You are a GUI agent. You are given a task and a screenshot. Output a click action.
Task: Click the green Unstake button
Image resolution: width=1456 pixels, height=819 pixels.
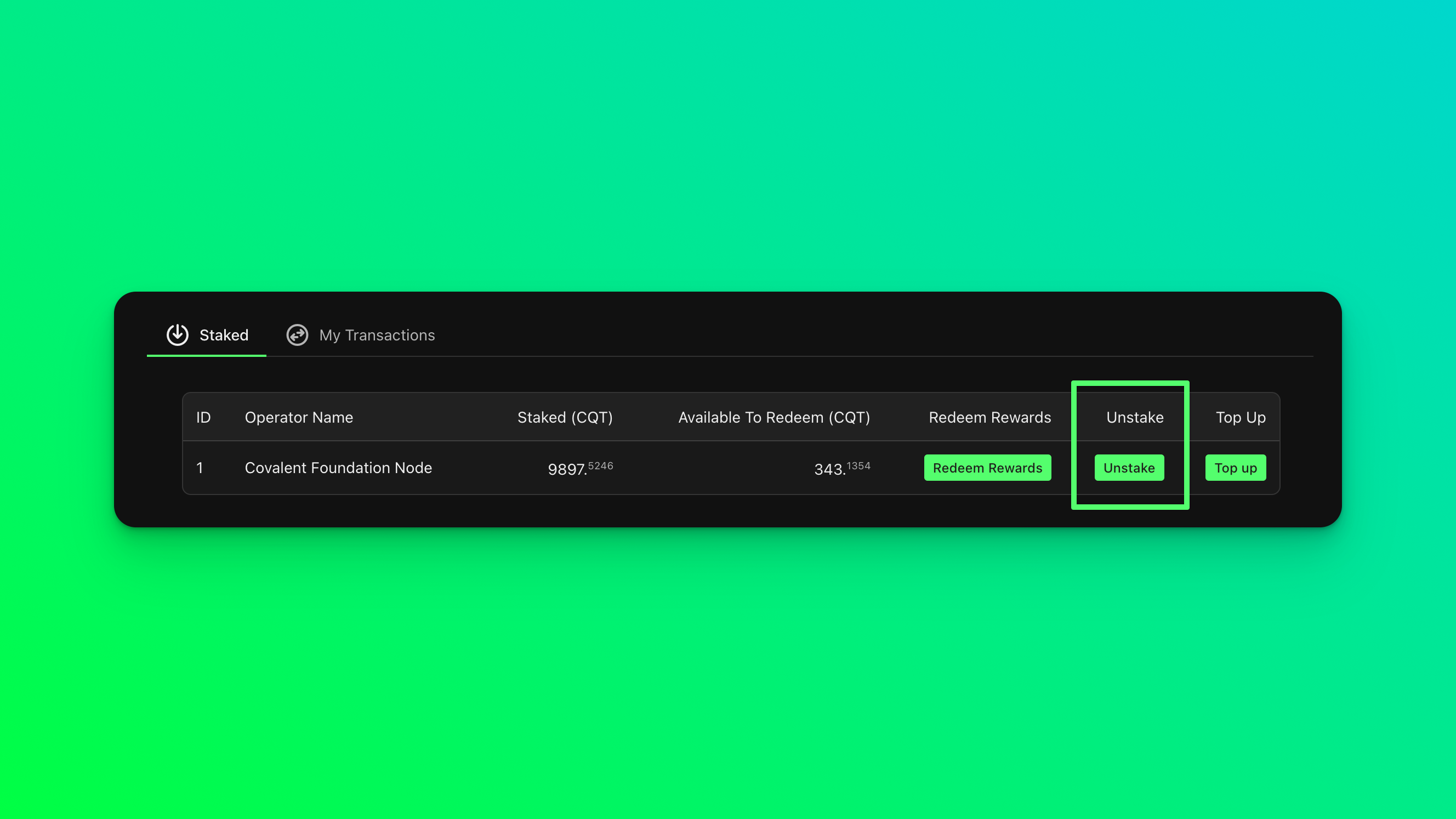(x=1129, y=468)
